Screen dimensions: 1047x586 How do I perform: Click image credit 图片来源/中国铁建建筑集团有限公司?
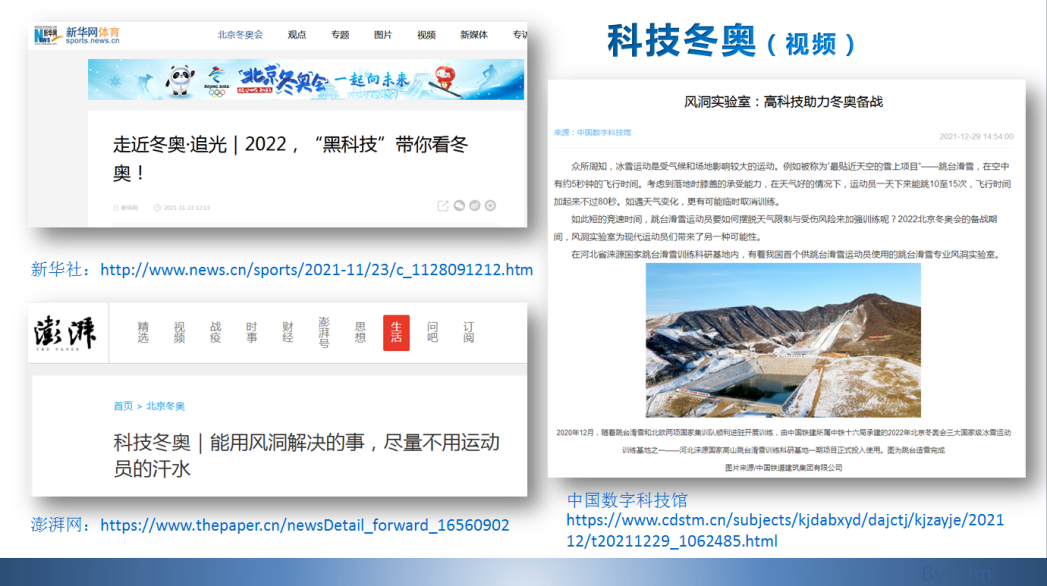[783, 468]
